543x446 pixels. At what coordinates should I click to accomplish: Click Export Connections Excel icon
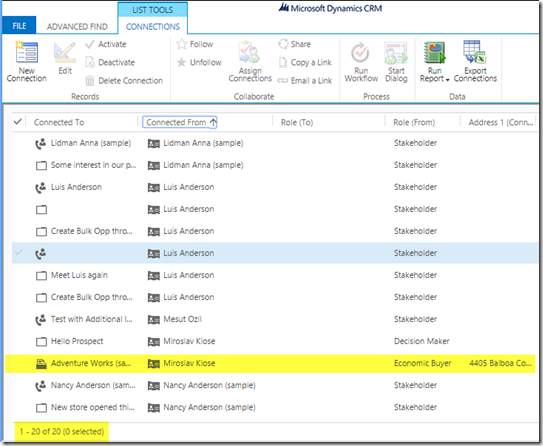click(x=475, y=52)
